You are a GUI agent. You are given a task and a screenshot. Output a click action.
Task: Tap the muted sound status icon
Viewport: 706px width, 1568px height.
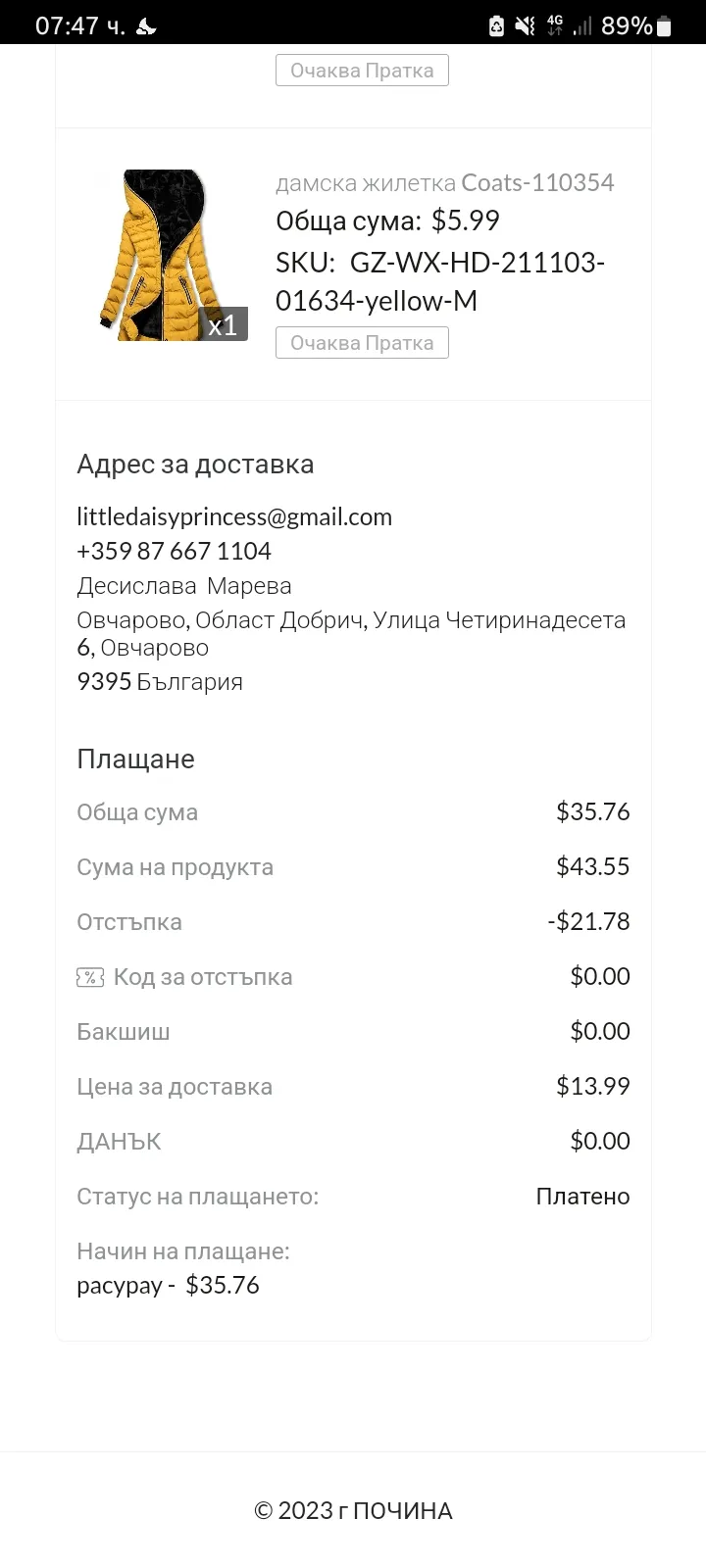pos(526,26)
